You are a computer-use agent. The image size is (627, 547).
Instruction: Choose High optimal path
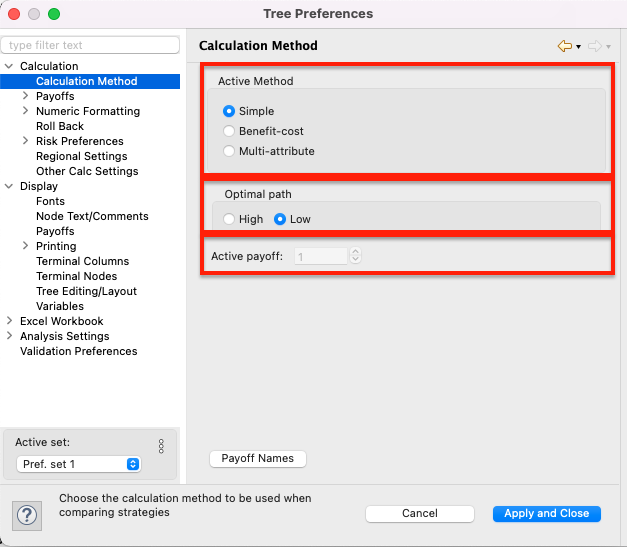pos(229,219)
